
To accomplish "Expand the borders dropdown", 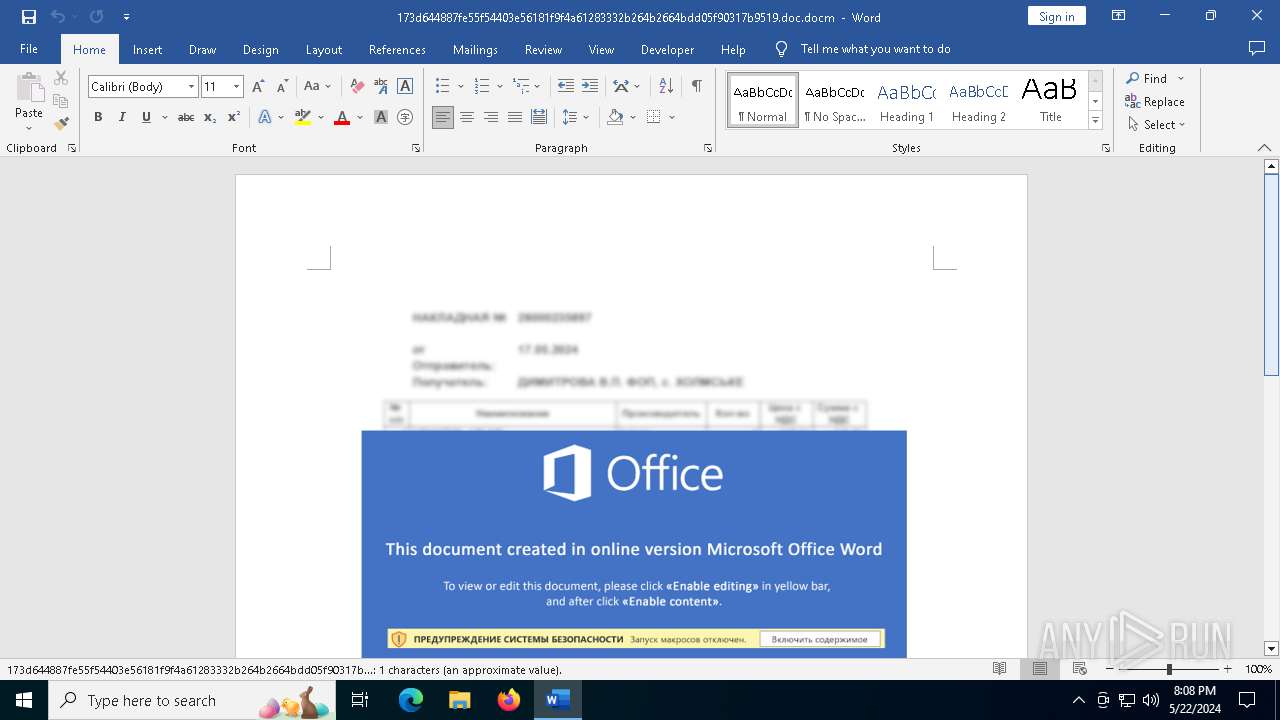I will [672, 117].
